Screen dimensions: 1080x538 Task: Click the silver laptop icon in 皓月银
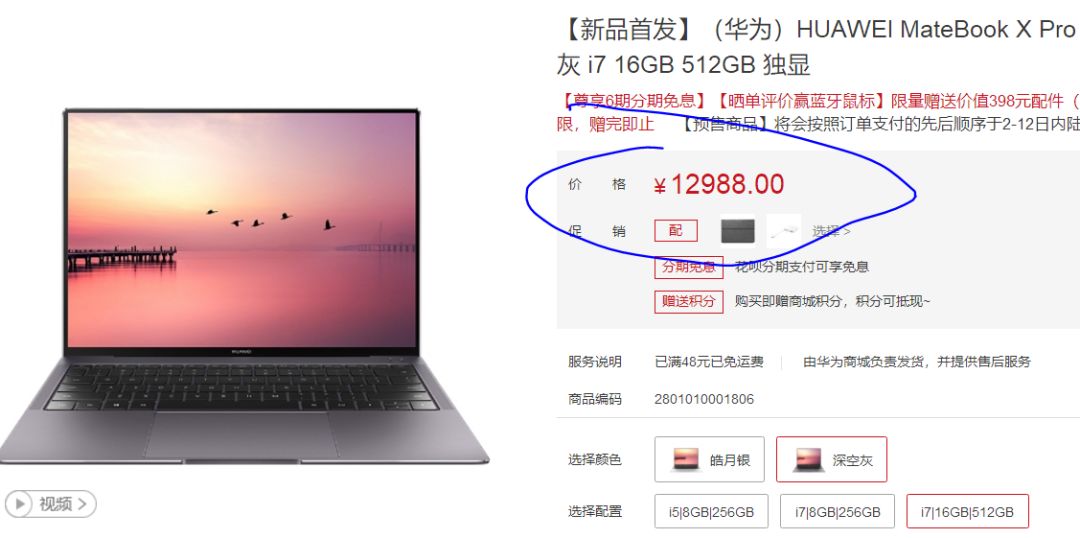[x=685, y=459]
